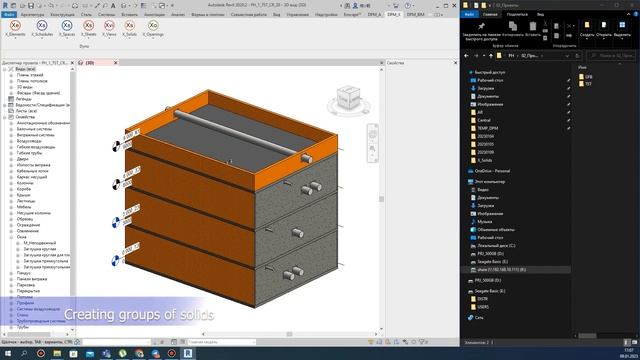Click the Paste icon in Explorer ribbon
This screenshot has width=640, height=360.
[533, 29]
